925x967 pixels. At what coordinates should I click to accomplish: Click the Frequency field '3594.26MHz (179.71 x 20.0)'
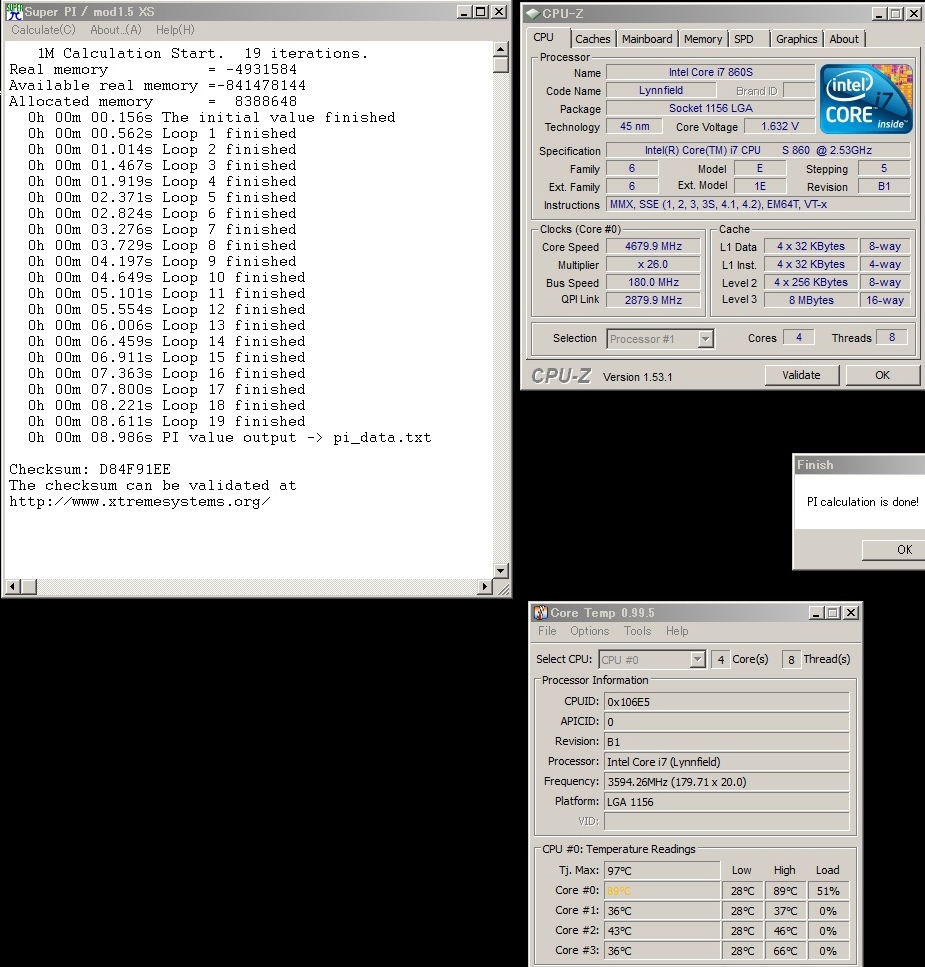(x=726, y=782)
